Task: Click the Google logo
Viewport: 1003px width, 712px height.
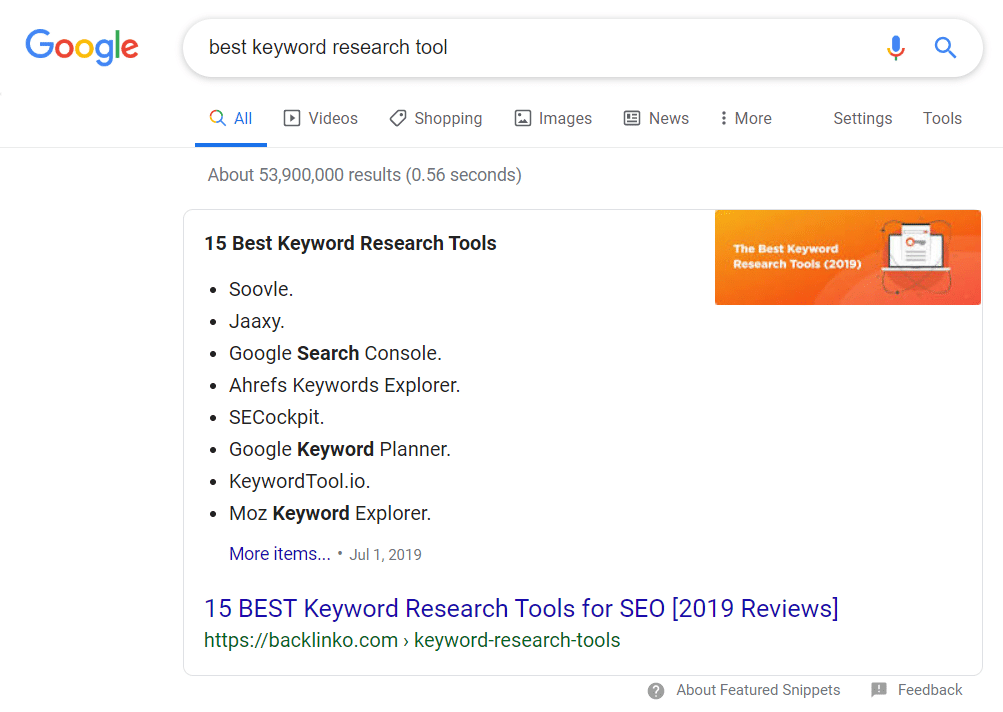Action: [x=82, y=47]
